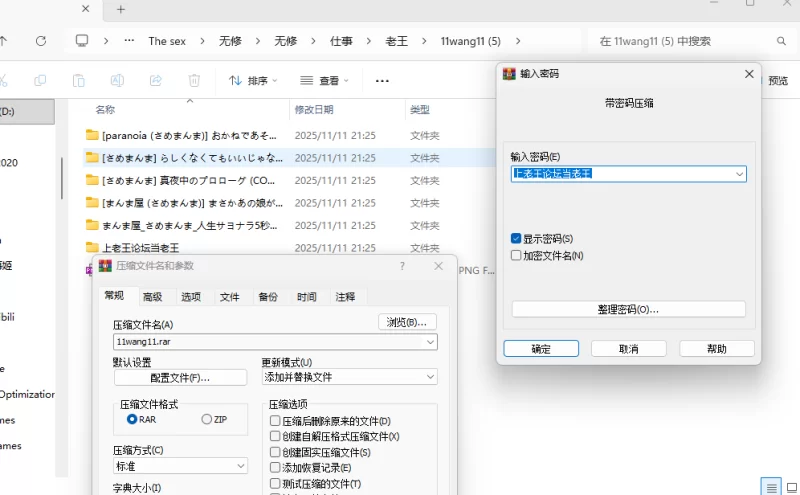Image resolution: width=800 pixels, height=495 pixels.
Task: Click the this-PC monitor icon in address bar
Action: tap(82, 41)
